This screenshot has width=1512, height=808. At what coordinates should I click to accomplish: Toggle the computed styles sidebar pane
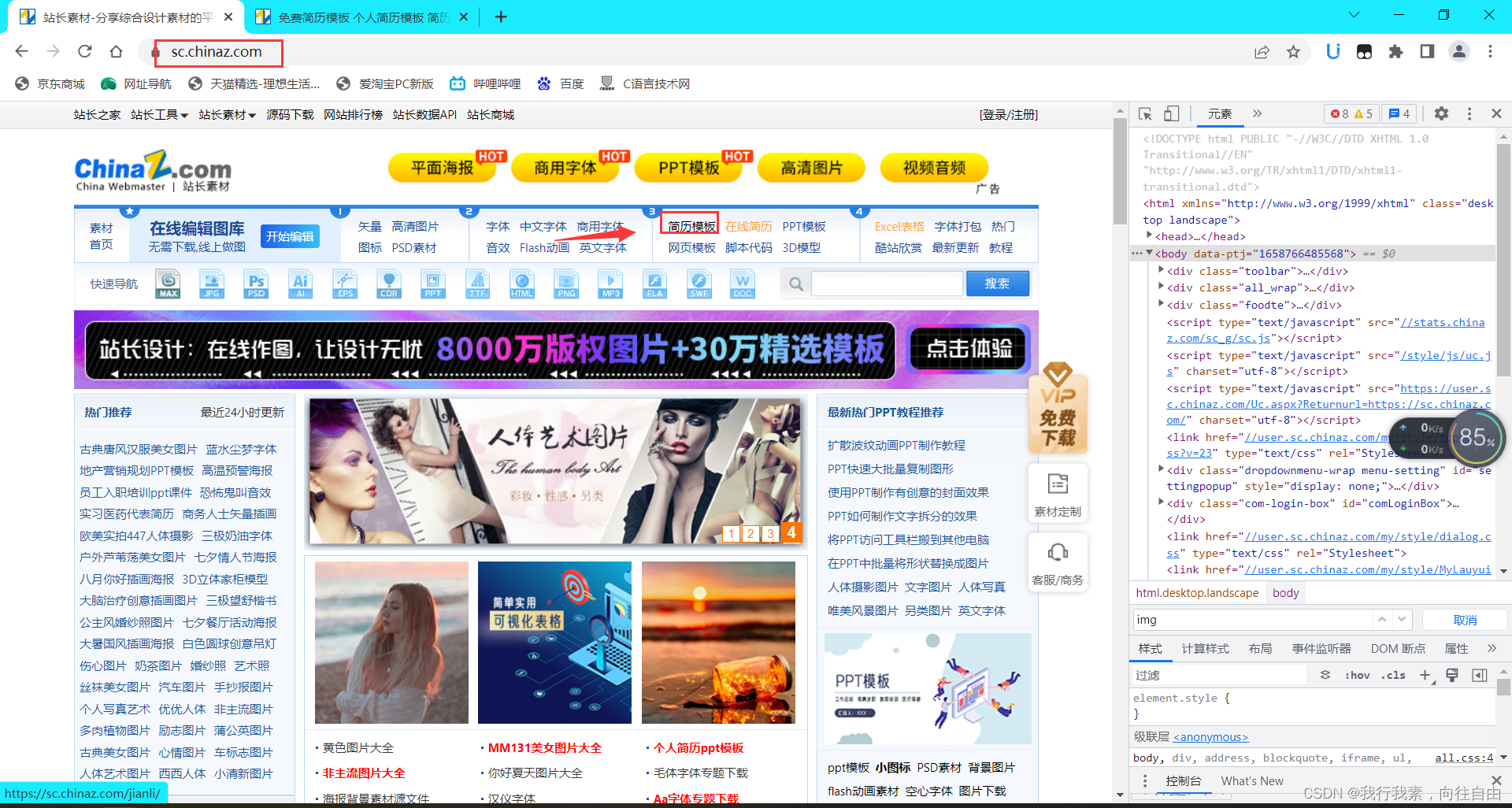(x=1480, y=675)
